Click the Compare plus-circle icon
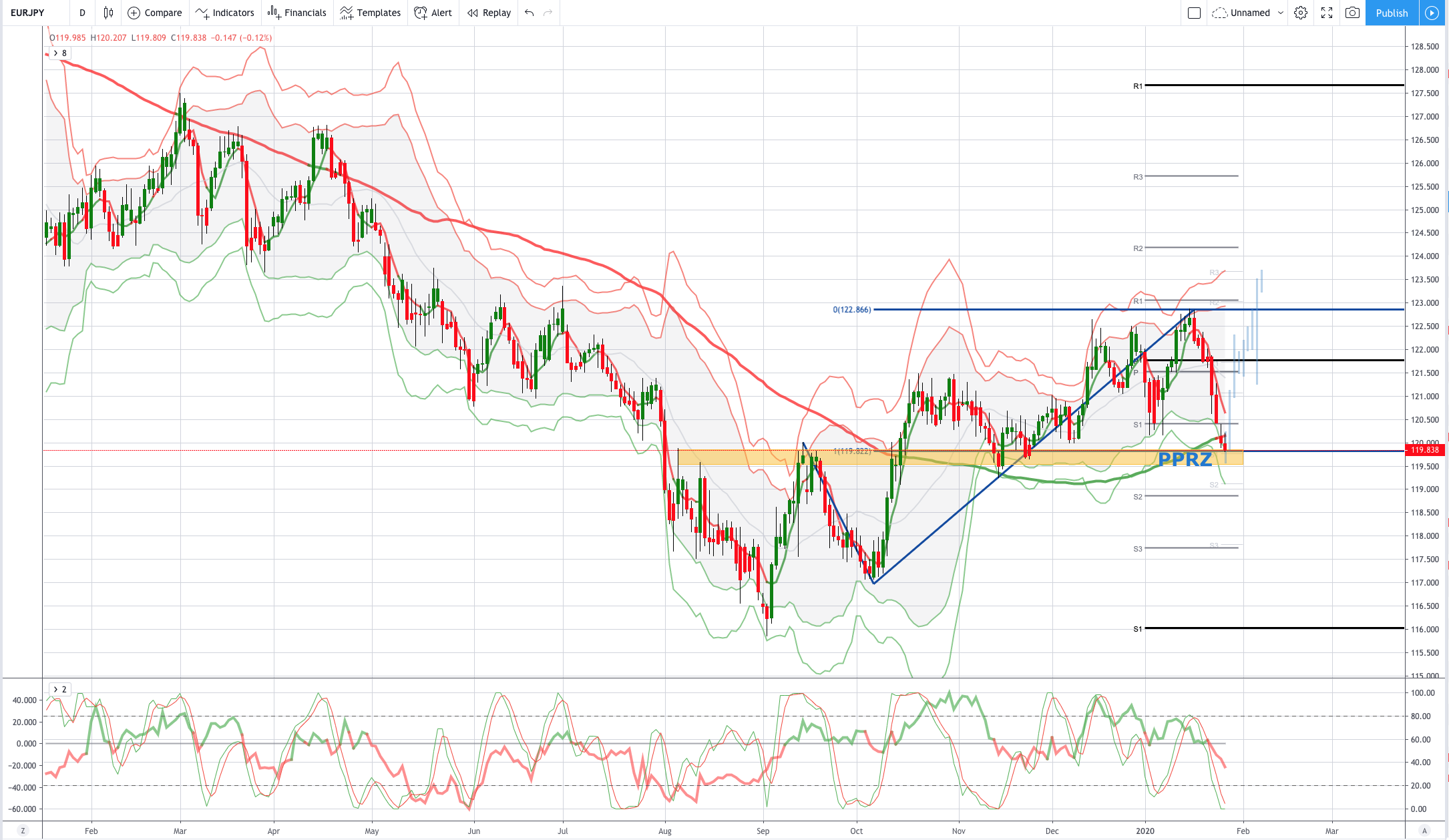The width and height of the screenshot is (1449, 840). coord(134,13)
